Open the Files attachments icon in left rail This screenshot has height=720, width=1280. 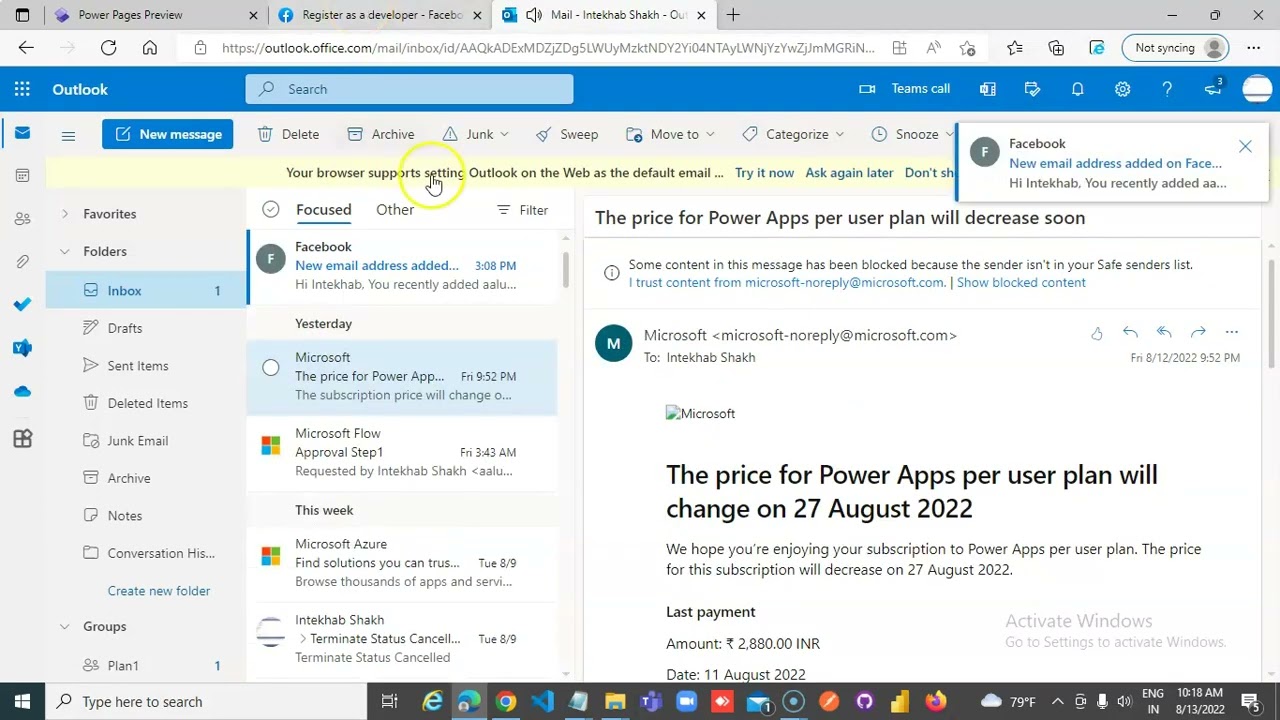22,262
